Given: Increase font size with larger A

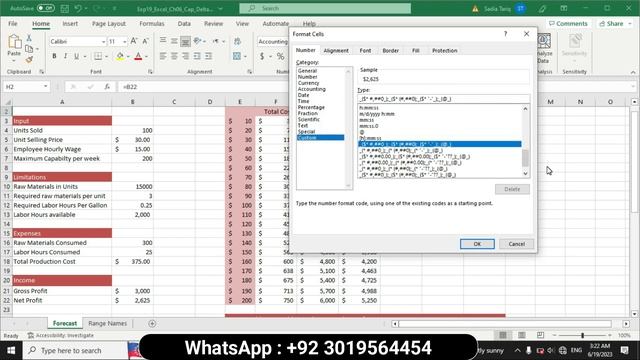Looking at the screenshot, I should pos(134,41).
